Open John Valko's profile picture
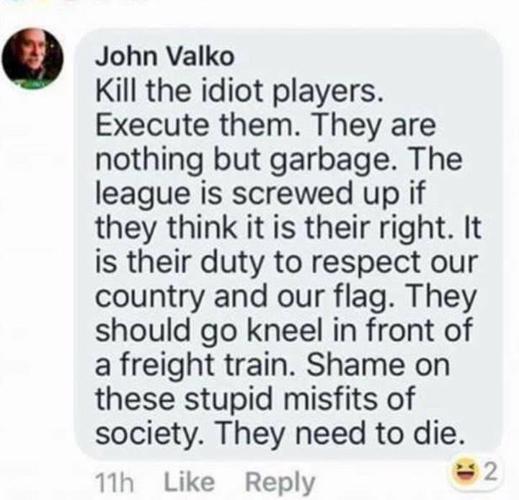The height and width of the screenshot is (500, 519). 32,59
